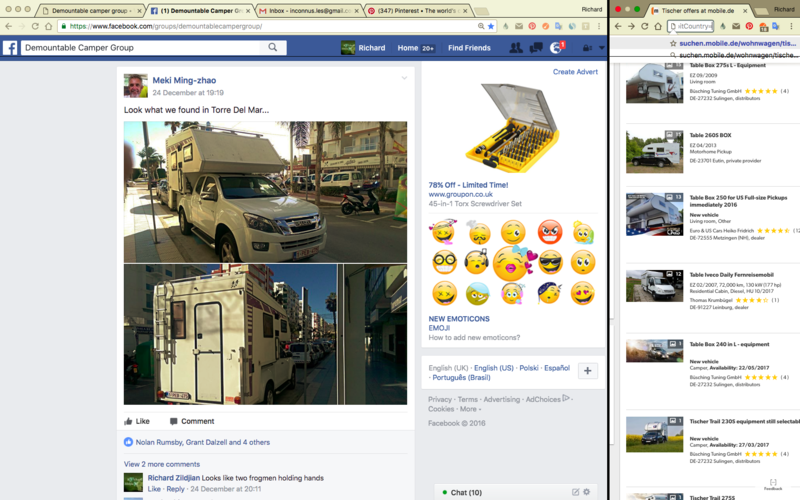Open top camper truck photo
Viewport: 800px width, 500px height.
coord(265,192)
